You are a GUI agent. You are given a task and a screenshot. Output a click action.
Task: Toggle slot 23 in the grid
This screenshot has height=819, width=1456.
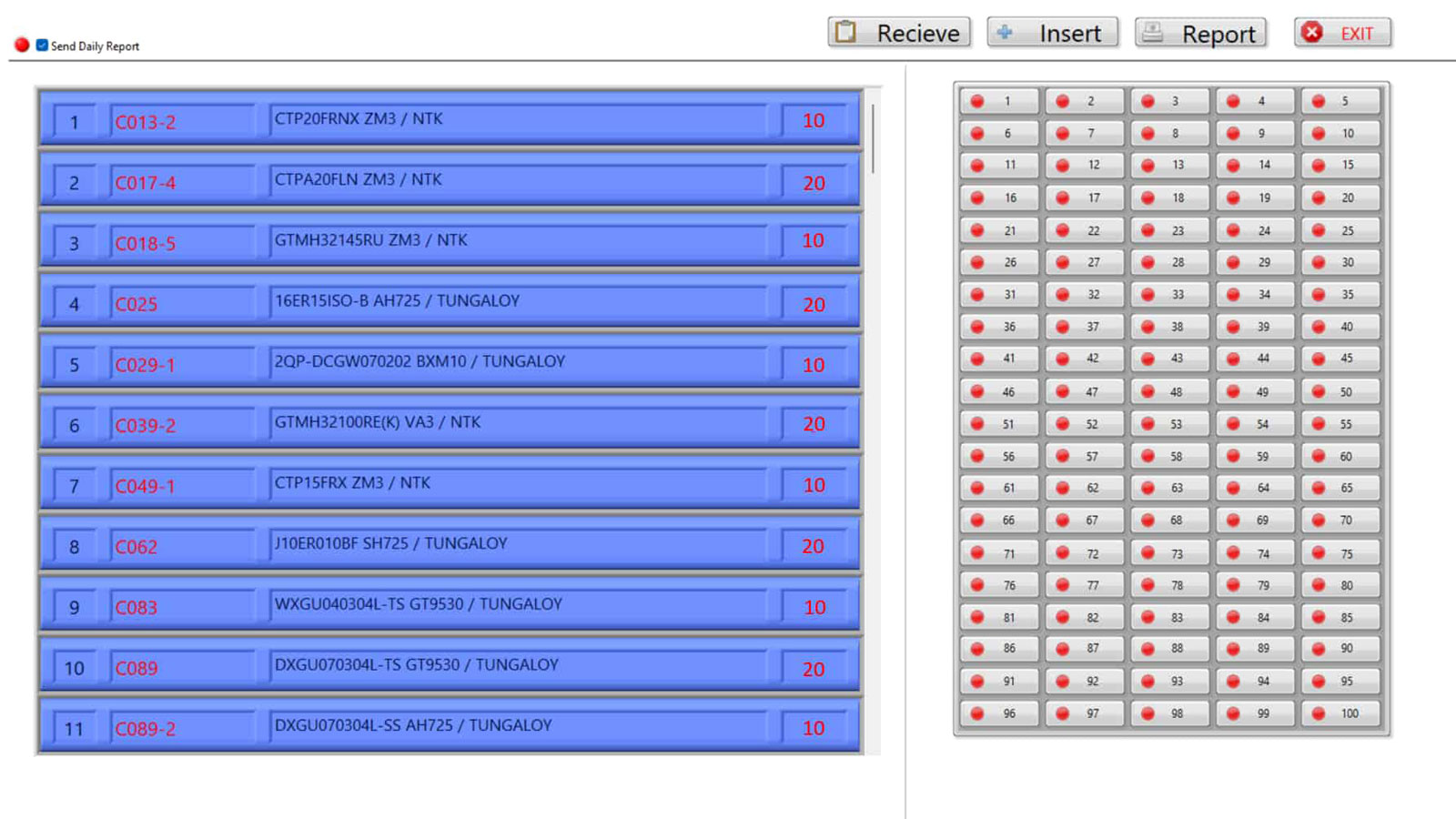[x=1169, y=230]
